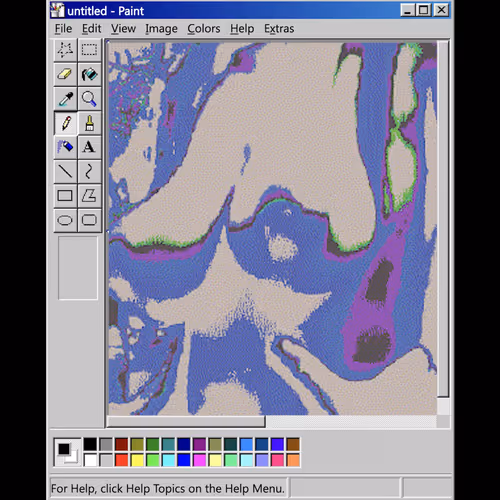Viewport: 500px width, 500px height.
Task: Pick the orange palette swatch
Action: click(293, 460)
